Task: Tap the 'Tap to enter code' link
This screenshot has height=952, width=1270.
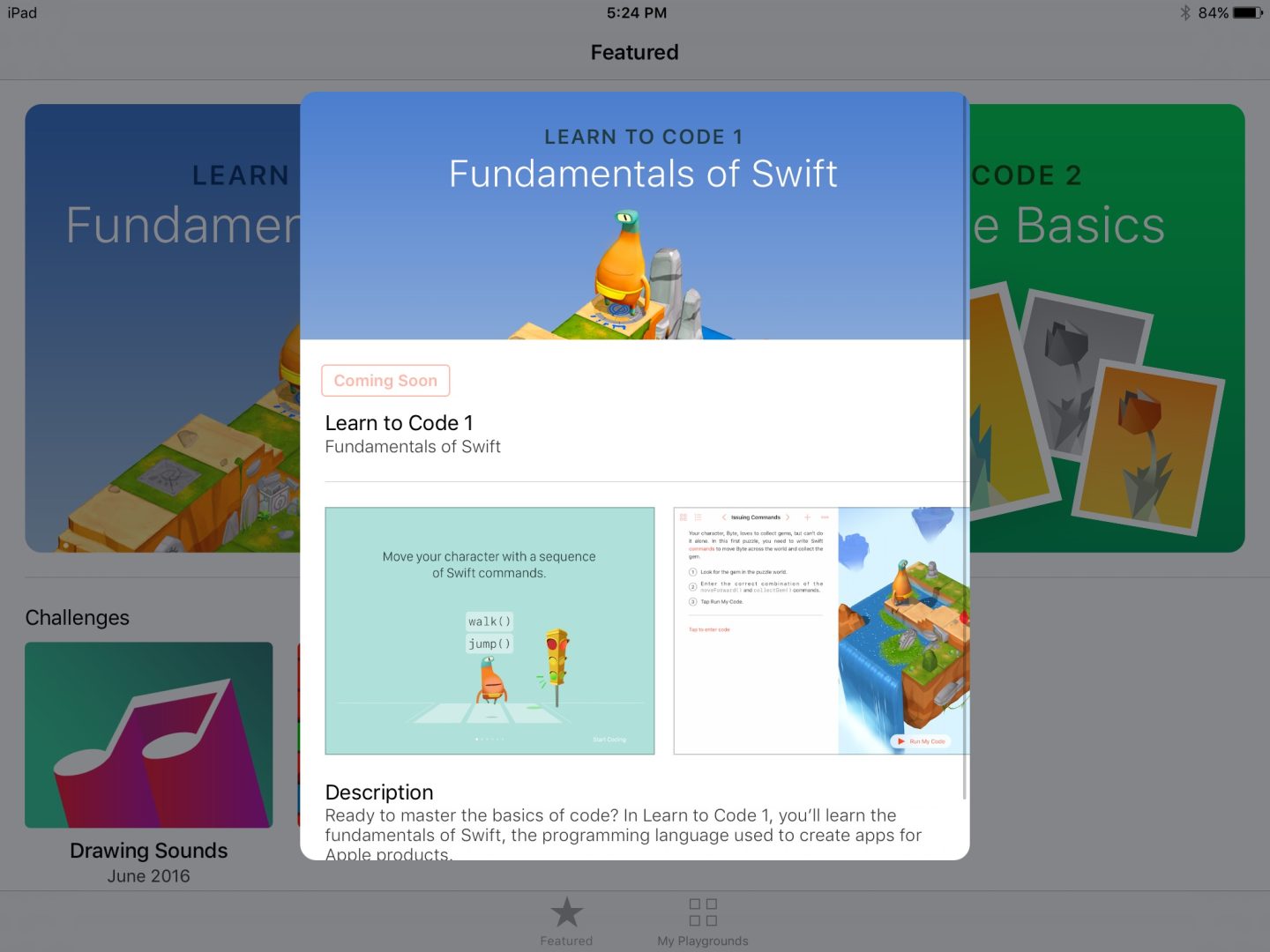Action: point(709,630)
